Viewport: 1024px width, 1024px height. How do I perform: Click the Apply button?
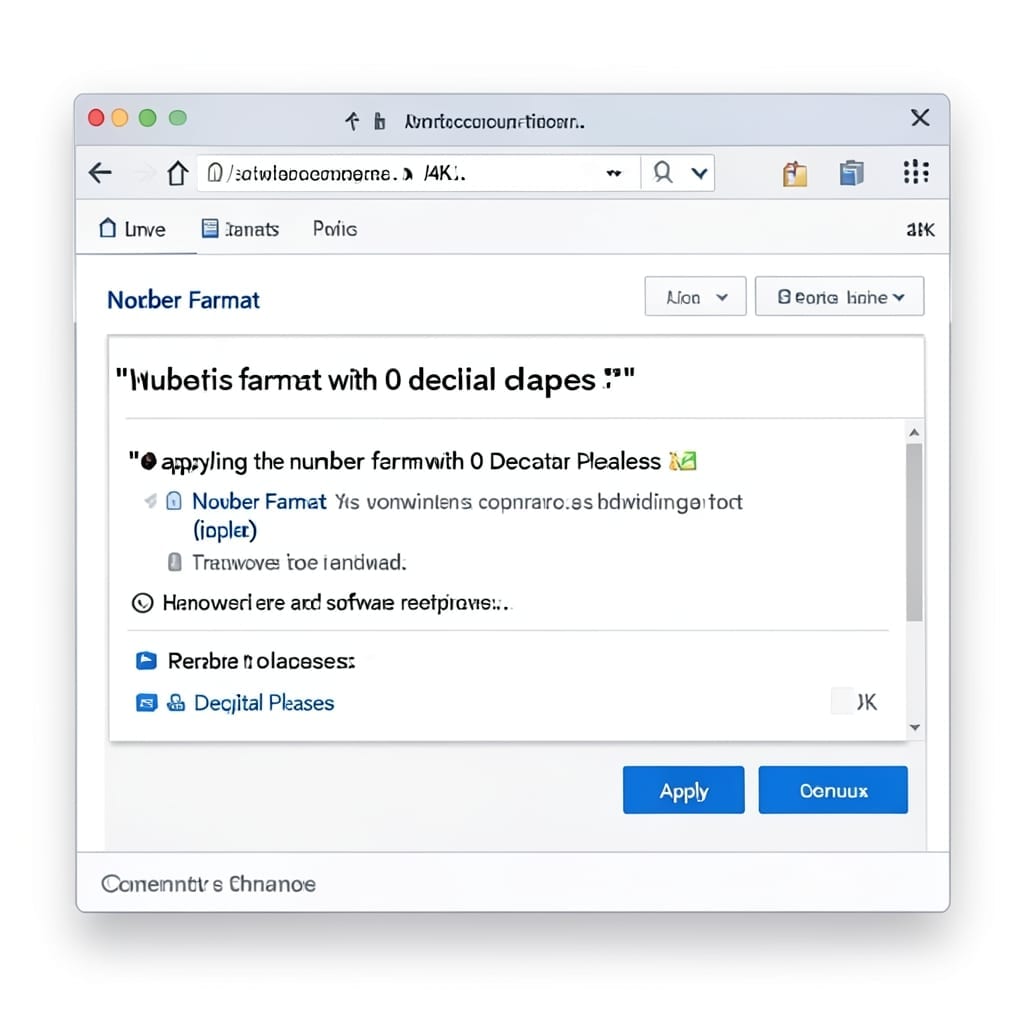point(683,790)
